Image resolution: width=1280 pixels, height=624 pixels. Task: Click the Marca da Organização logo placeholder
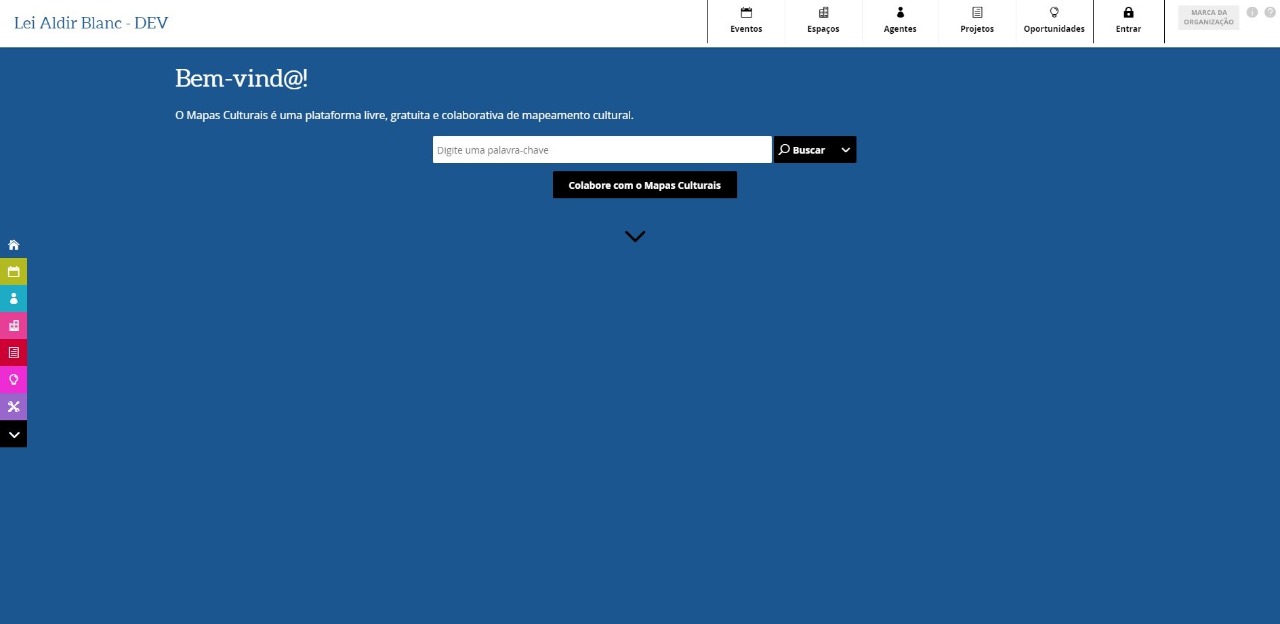point(1208,17)
